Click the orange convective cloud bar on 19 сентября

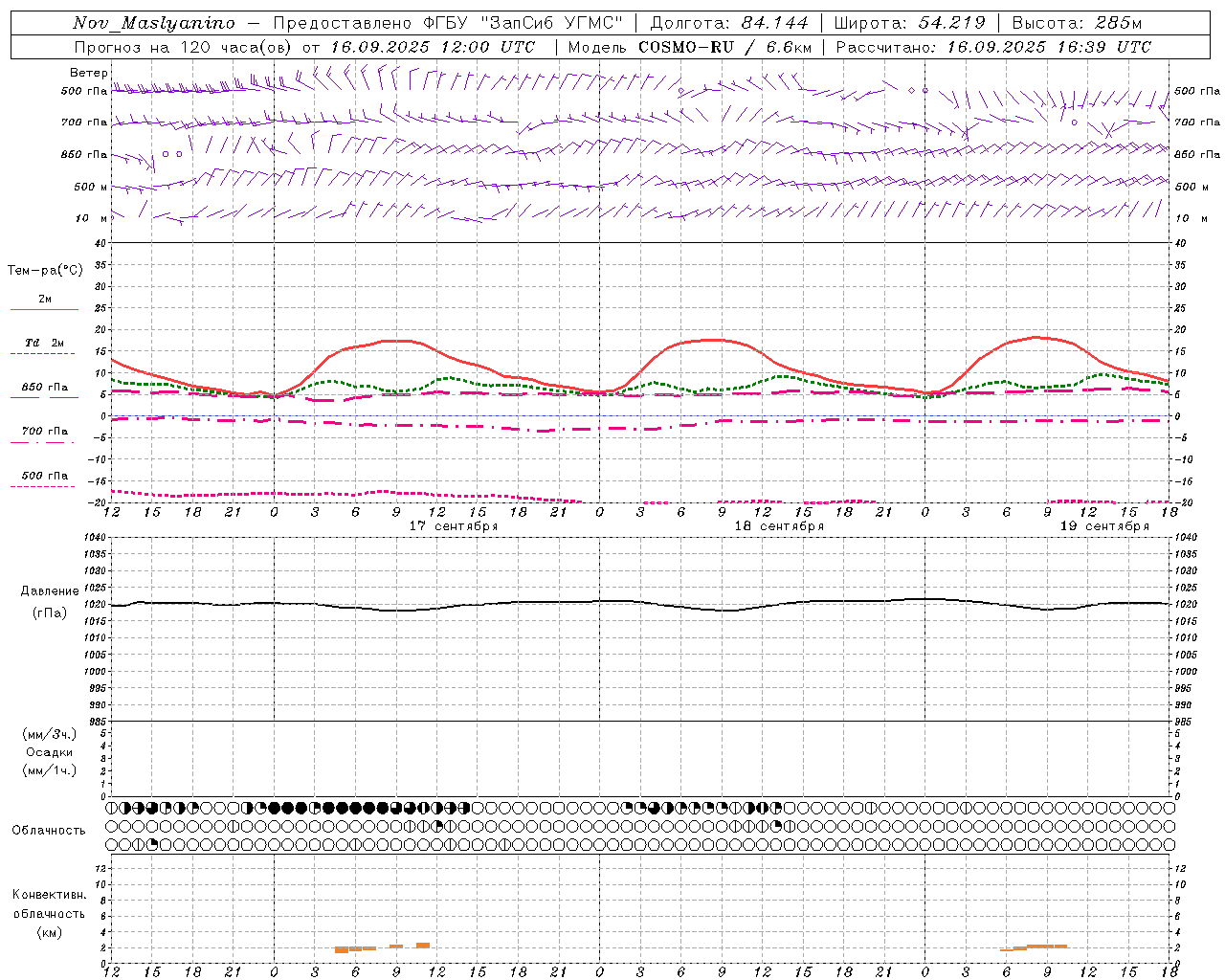(x=1034, y=947)
